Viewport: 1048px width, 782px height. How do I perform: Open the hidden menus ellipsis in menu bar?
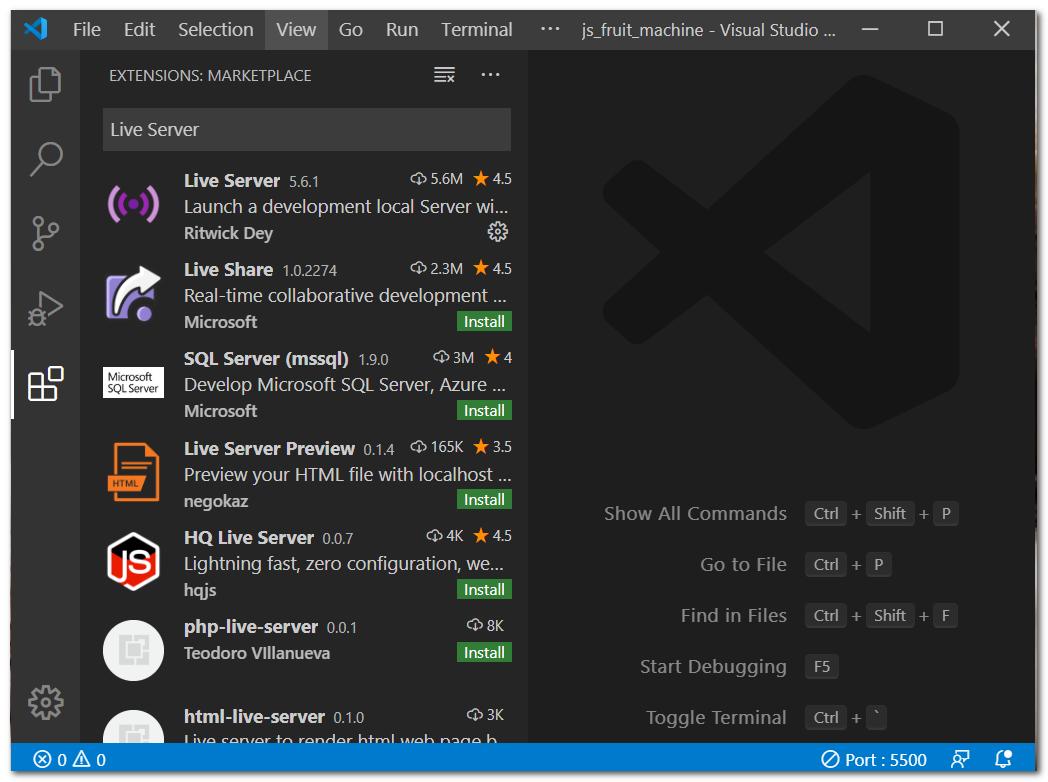click(550, 29)
